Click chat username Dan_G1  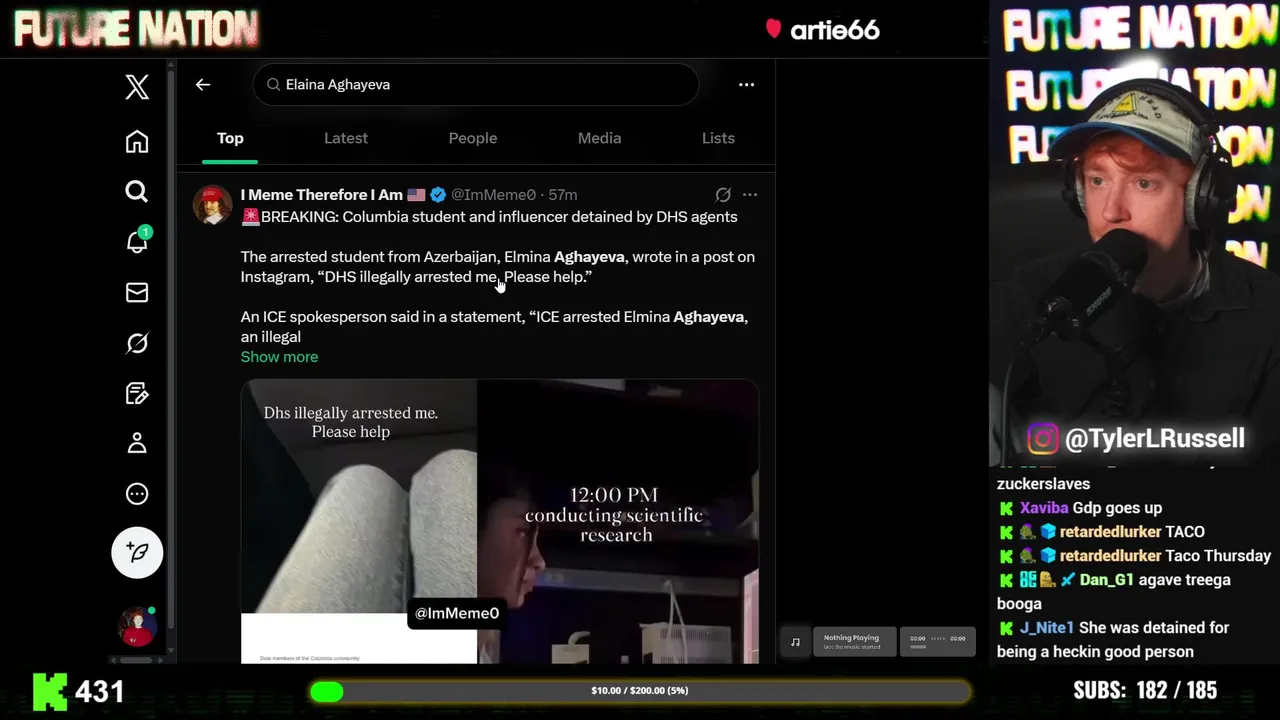click(x=1106, y=580)
